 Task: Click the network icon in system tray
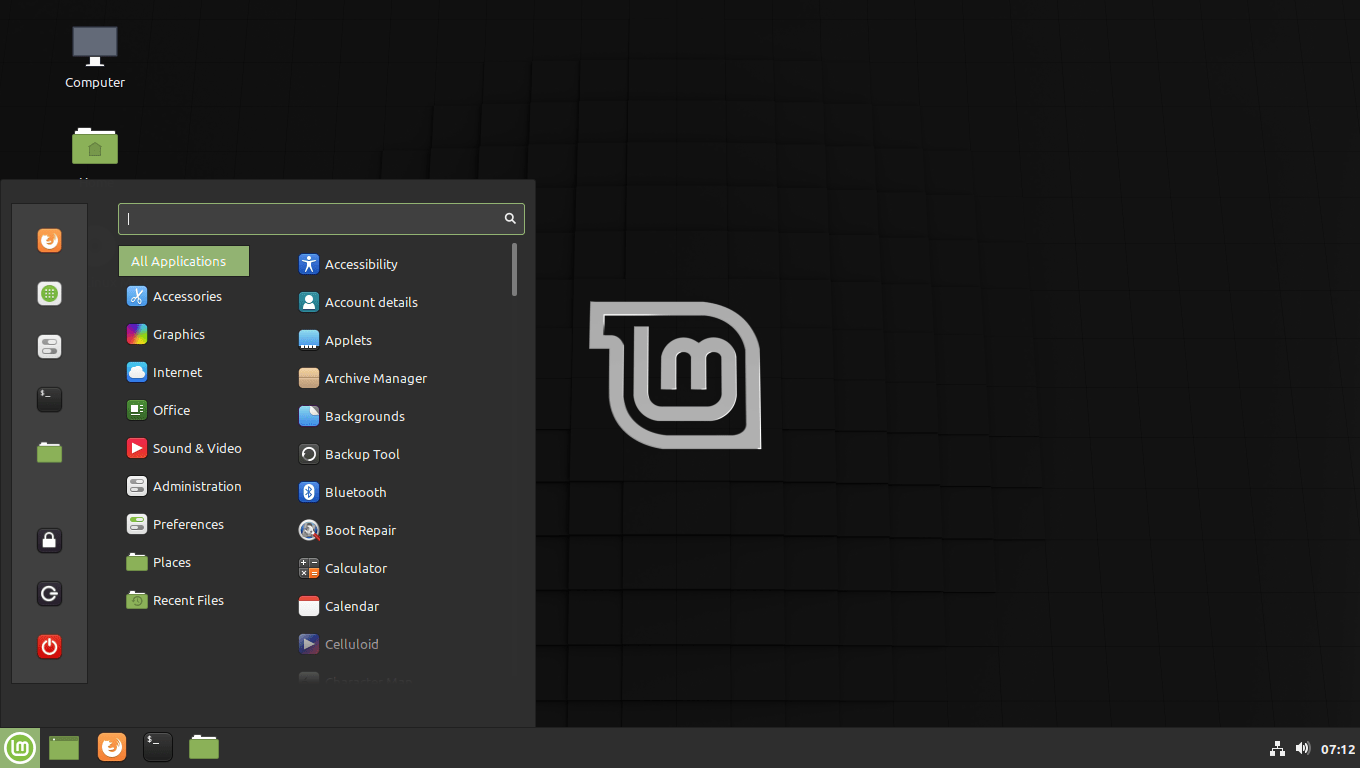tap(1277, 748)
